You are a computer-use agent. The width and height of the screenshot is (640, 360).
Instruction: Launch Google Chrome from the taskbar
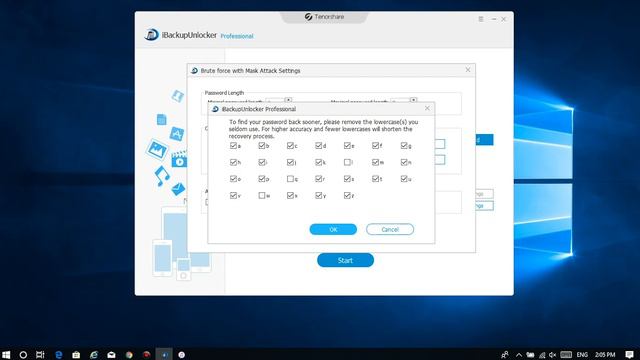point(129,355)
